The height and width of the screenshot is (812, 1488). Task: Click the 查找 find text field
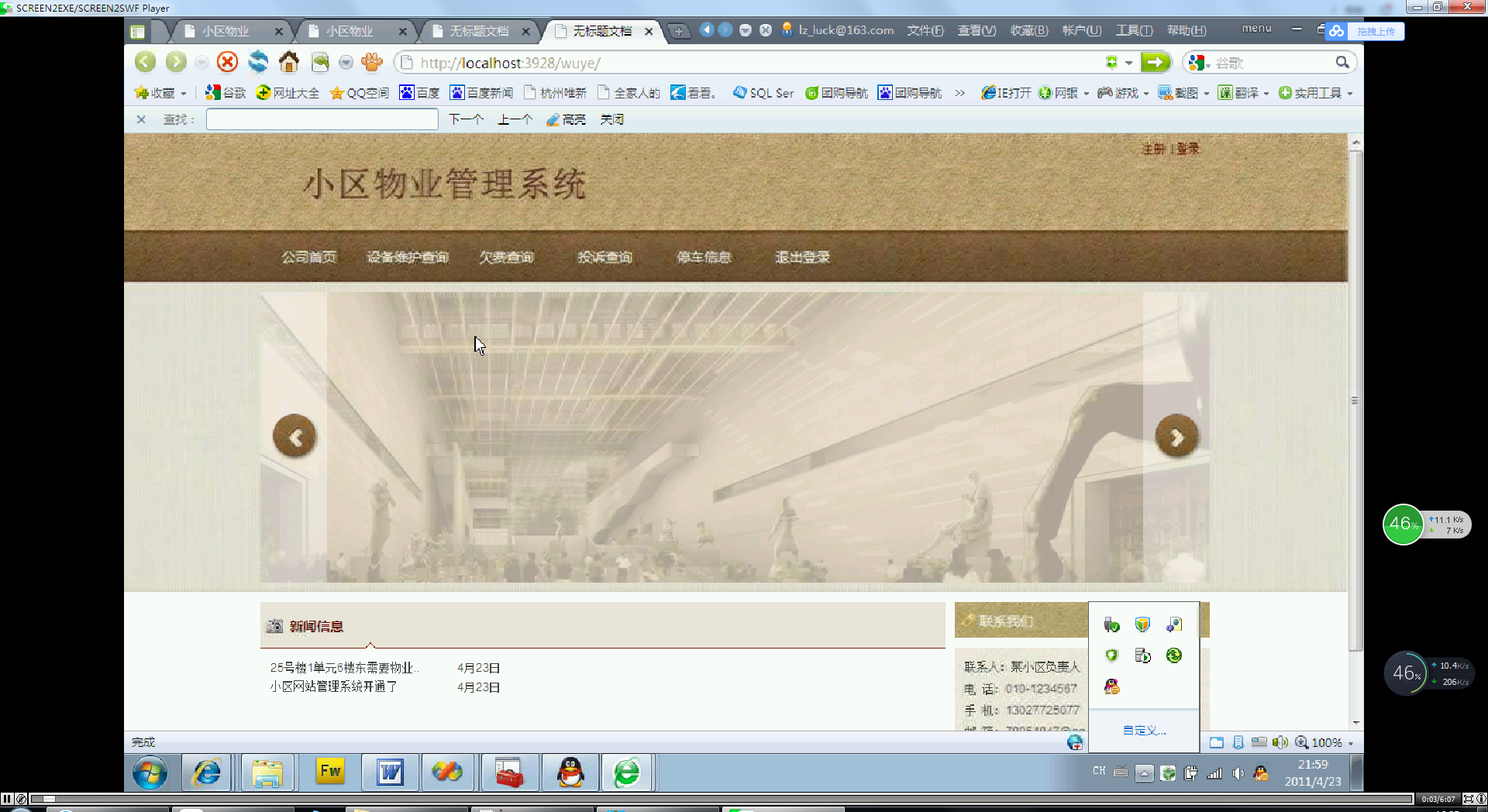pos(322,119)
